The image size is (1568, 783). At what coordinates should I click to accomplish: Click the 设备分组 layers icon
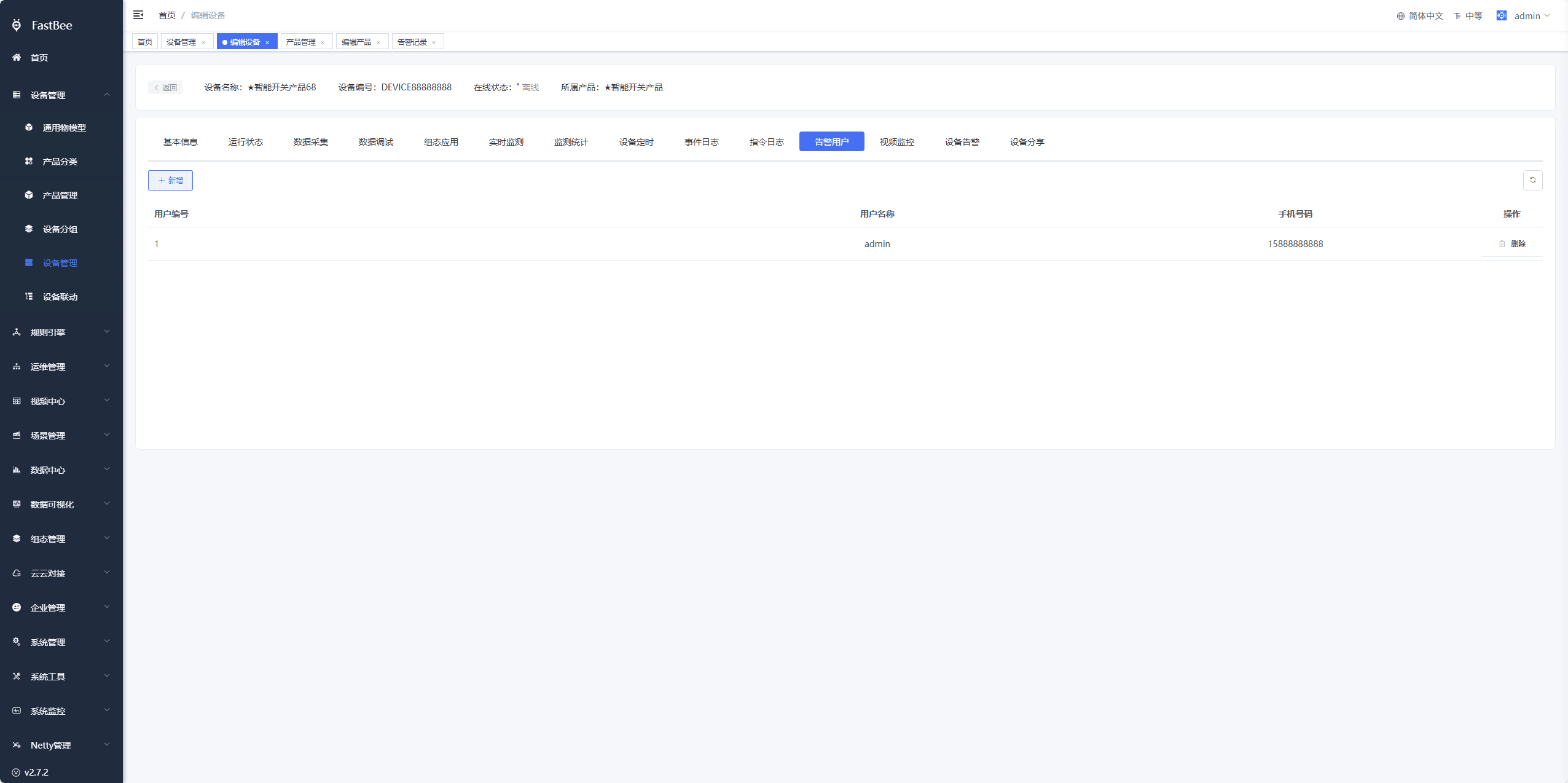click(x=29, y=229)
